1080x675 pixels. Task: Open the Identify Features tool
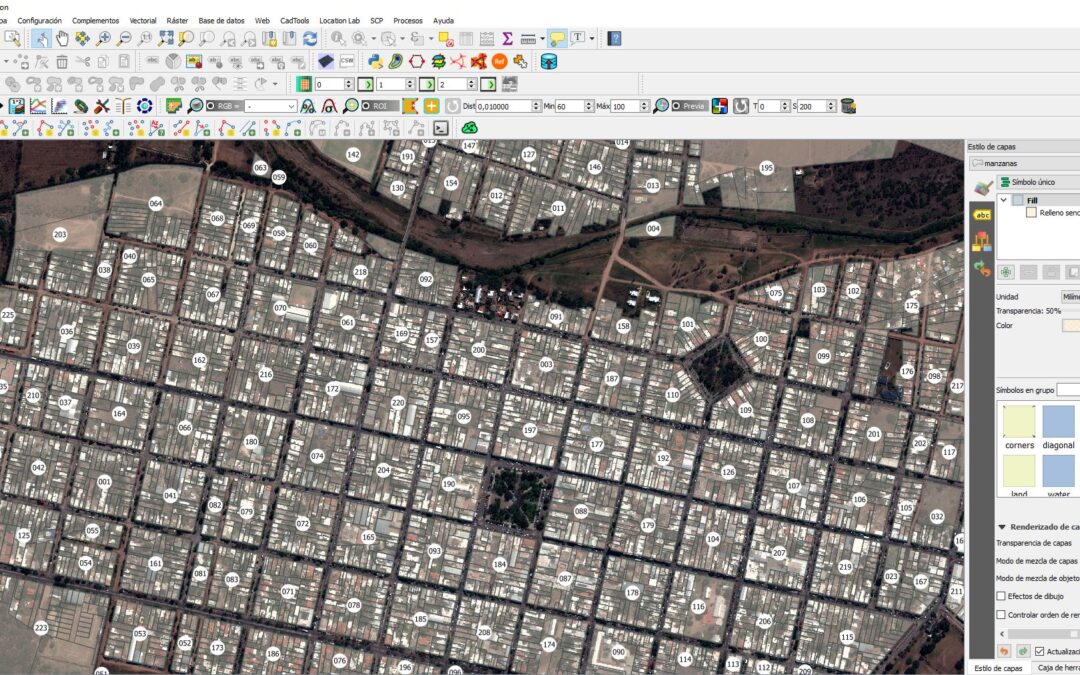tap(338, 39)
